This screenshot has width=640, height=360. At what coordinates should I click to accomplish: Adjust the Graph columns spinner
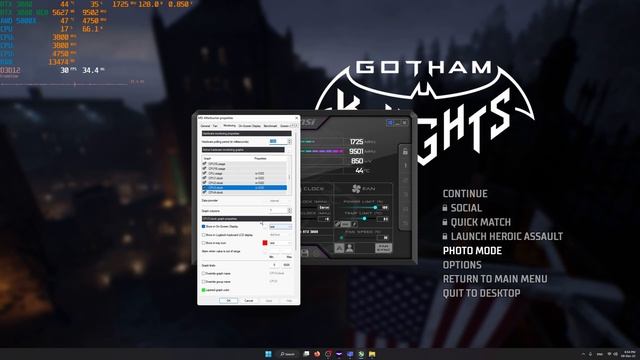point(290,211)
